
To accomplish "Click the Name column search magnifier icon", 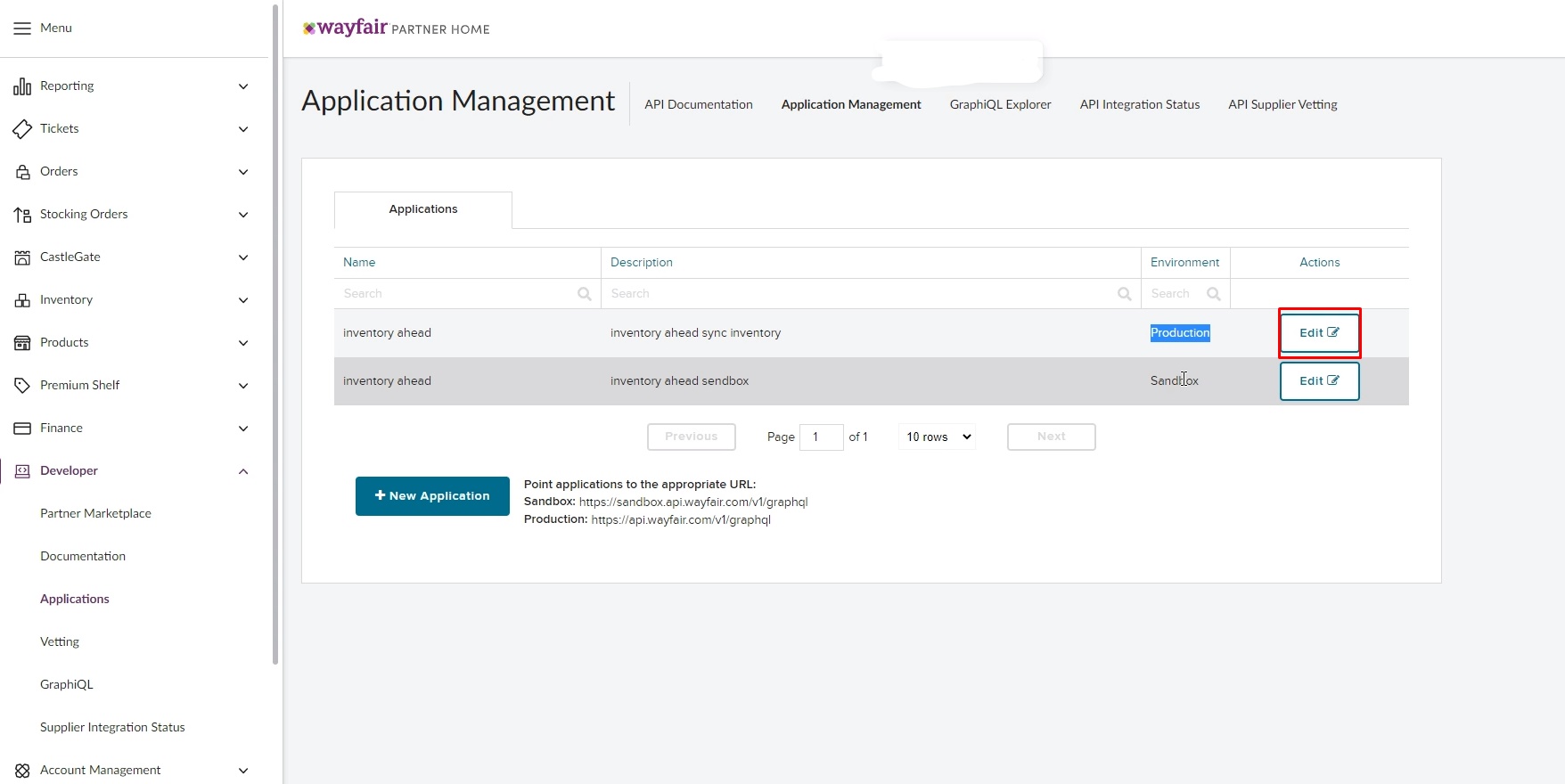I will [585, 294].
